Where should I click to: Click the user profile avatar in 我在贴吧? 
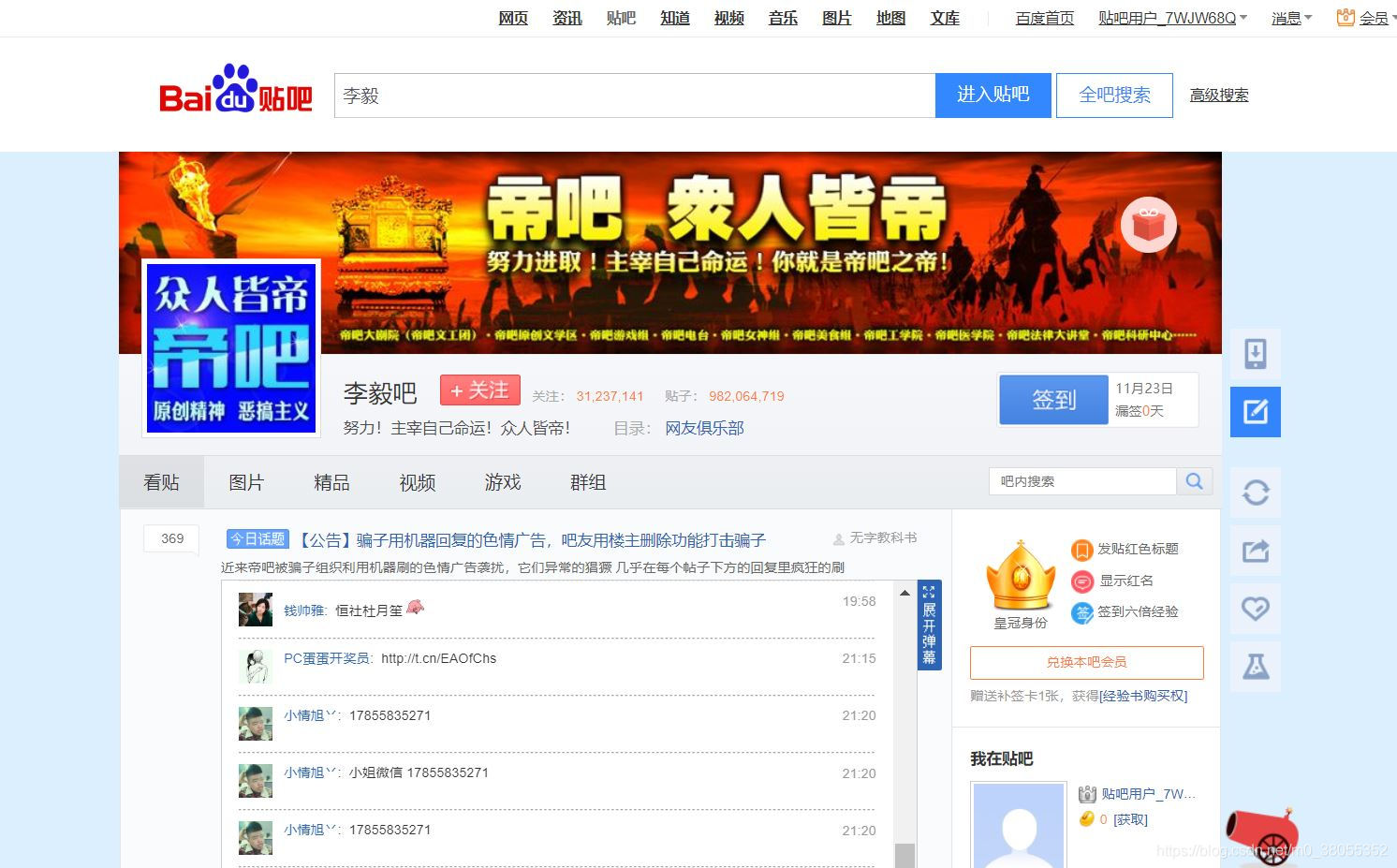[1019, 826]
